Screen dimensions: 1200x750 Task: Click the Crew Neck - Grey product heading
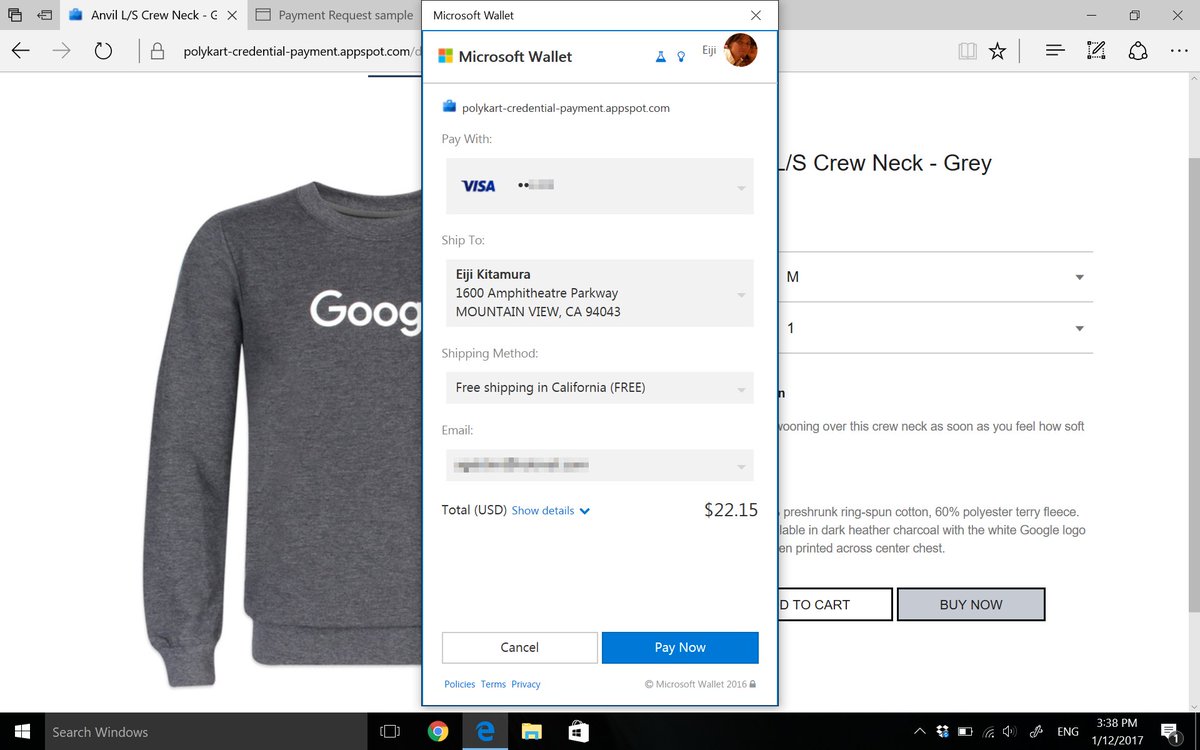(885, 163)
